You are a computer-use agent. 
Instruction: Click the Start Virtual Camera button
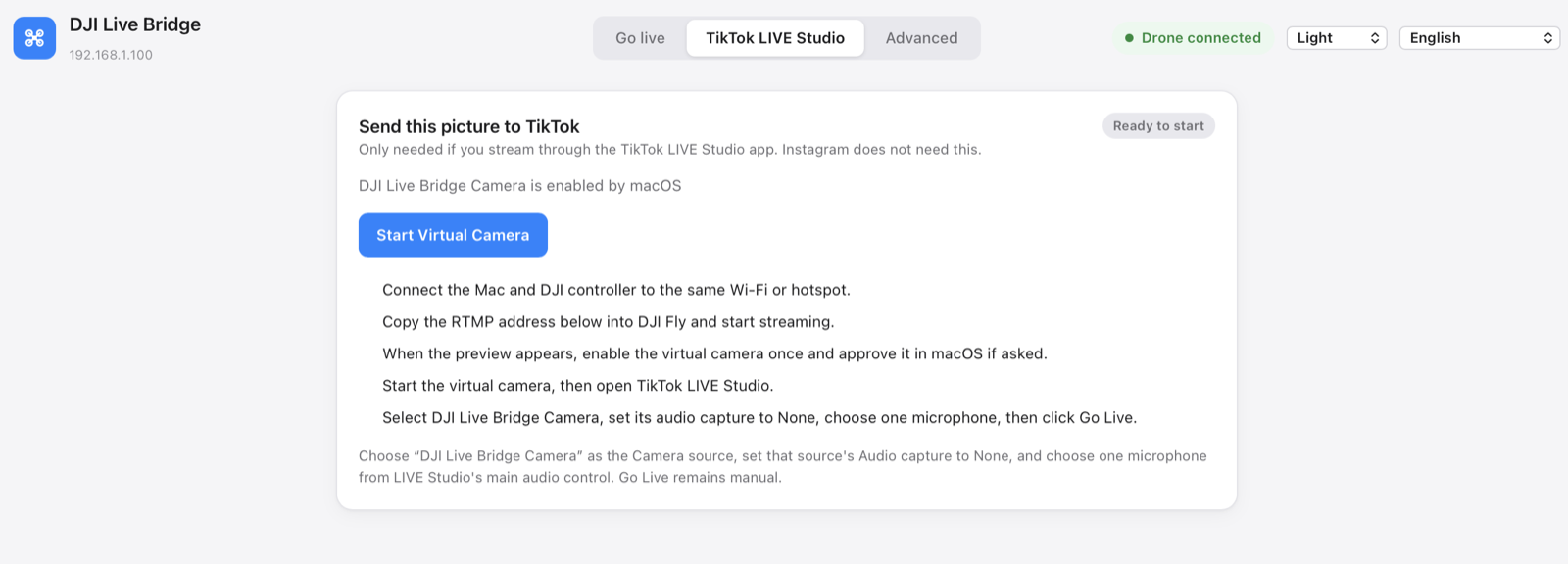[x=453, y=235]
